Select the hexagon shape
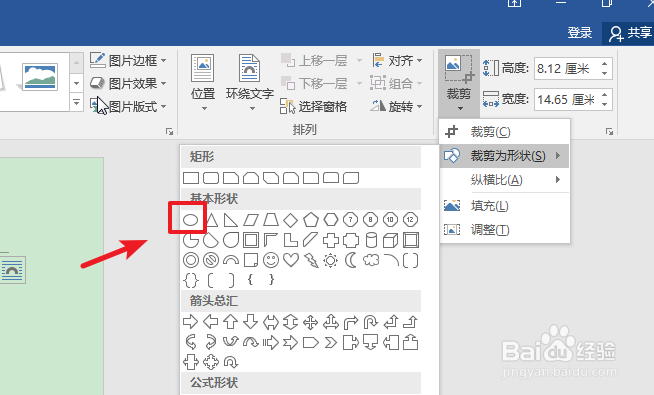This screenshot has height=395, width=654. point(331,219)
